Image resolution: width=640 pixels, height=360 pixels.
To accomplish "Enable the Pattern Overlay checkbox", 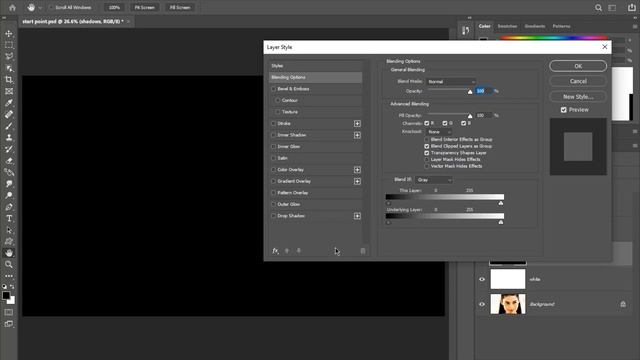I will click(273, 193).
